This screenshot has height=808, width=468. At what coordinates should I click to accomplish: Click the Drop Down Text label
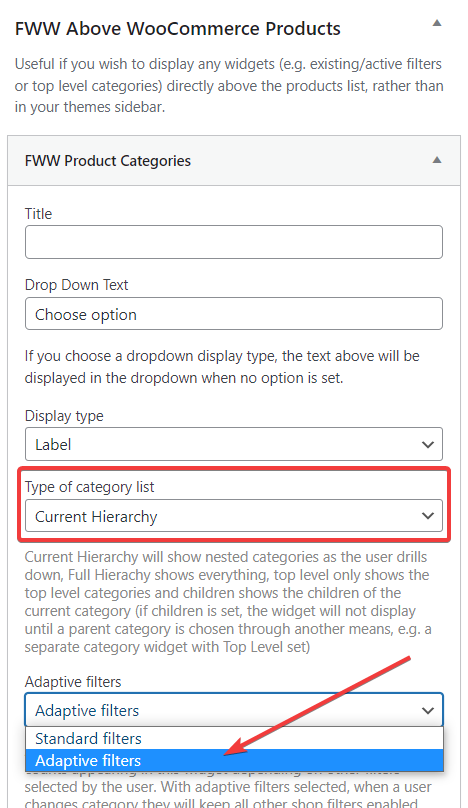(x=76, y=285)
